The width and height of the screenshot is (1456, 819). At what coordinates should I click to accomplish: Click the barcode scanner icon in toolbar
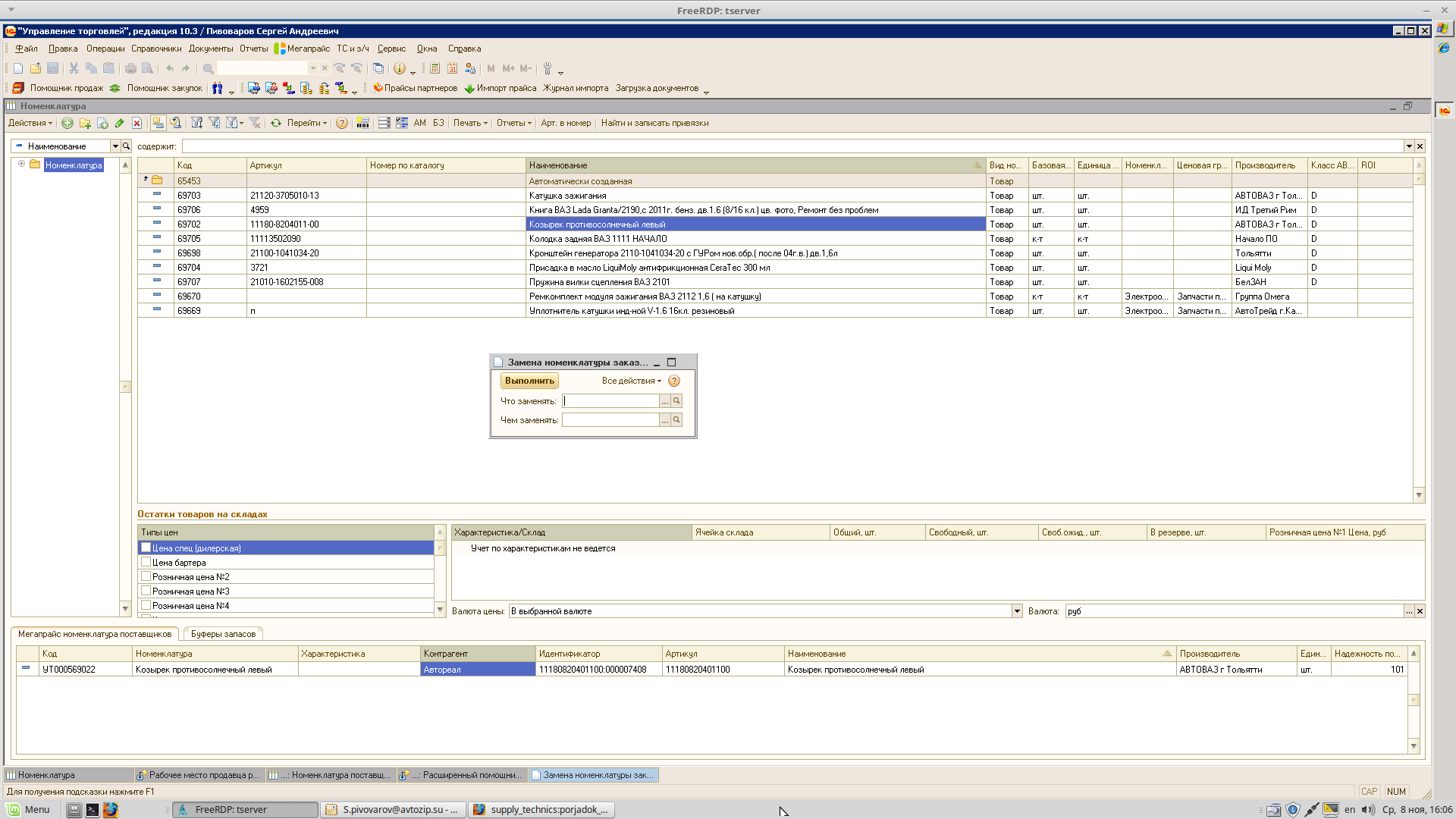(363, 123)
